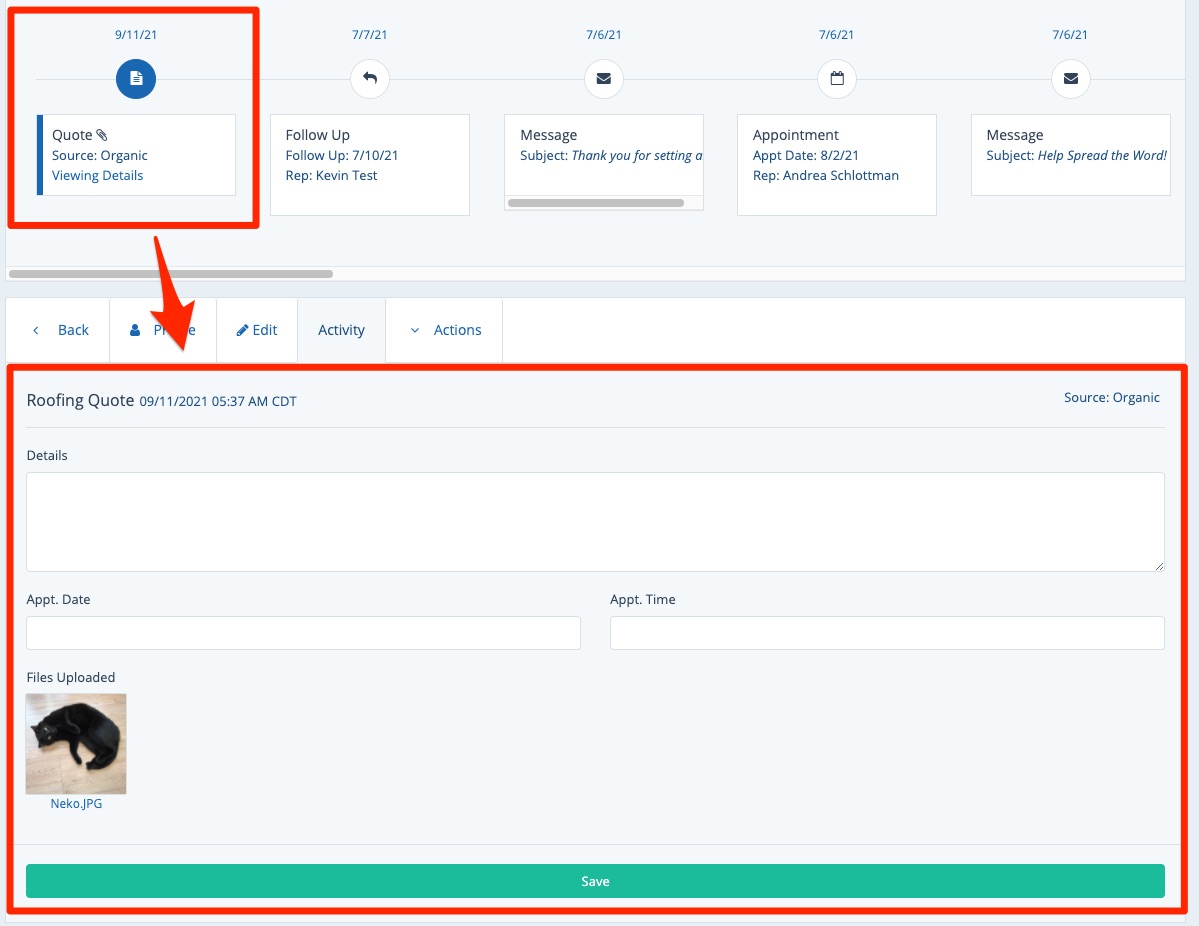Click the black cat image thumbnail

pos(76,743)
